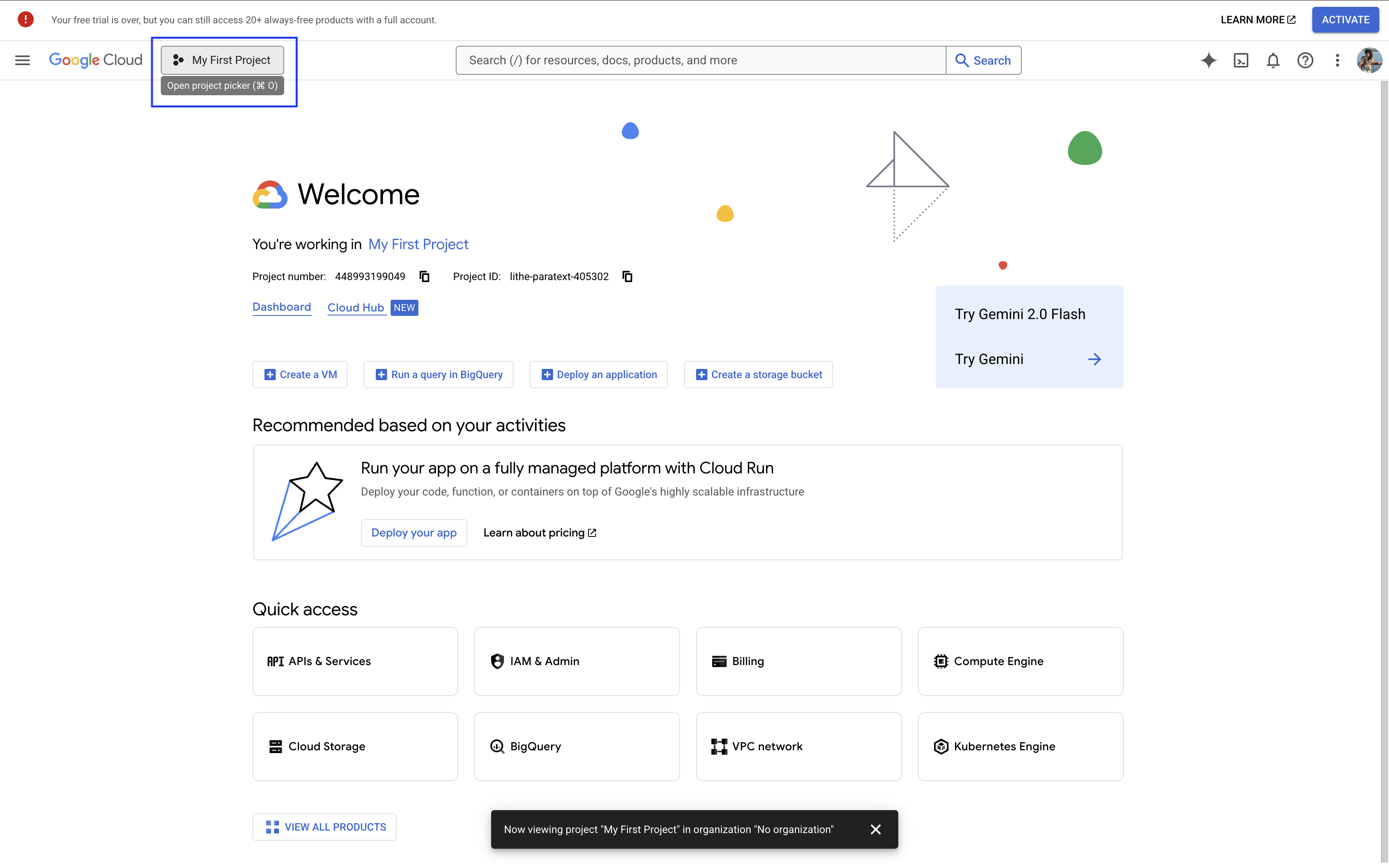Open the main navigation hamburger menu

[23, 60]
